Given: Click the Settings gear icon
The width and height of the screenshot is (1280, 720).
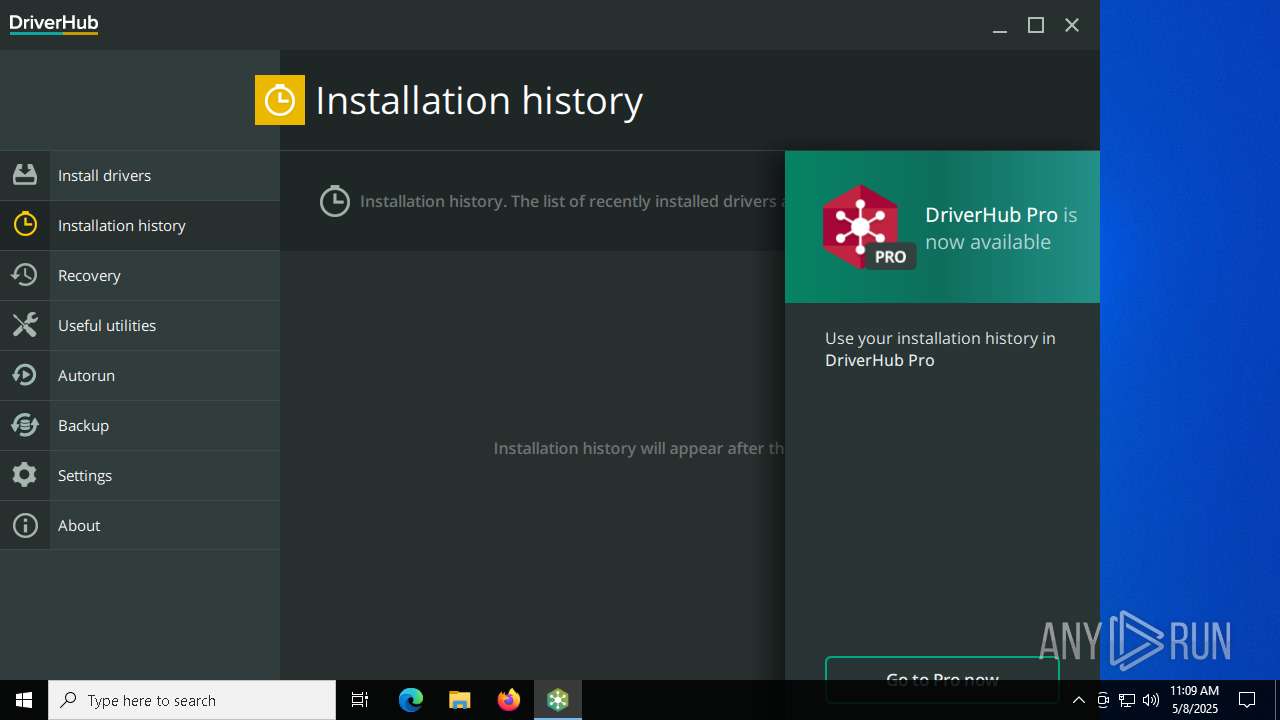Looking at the screenshot, I should click(x=25, y=475).
